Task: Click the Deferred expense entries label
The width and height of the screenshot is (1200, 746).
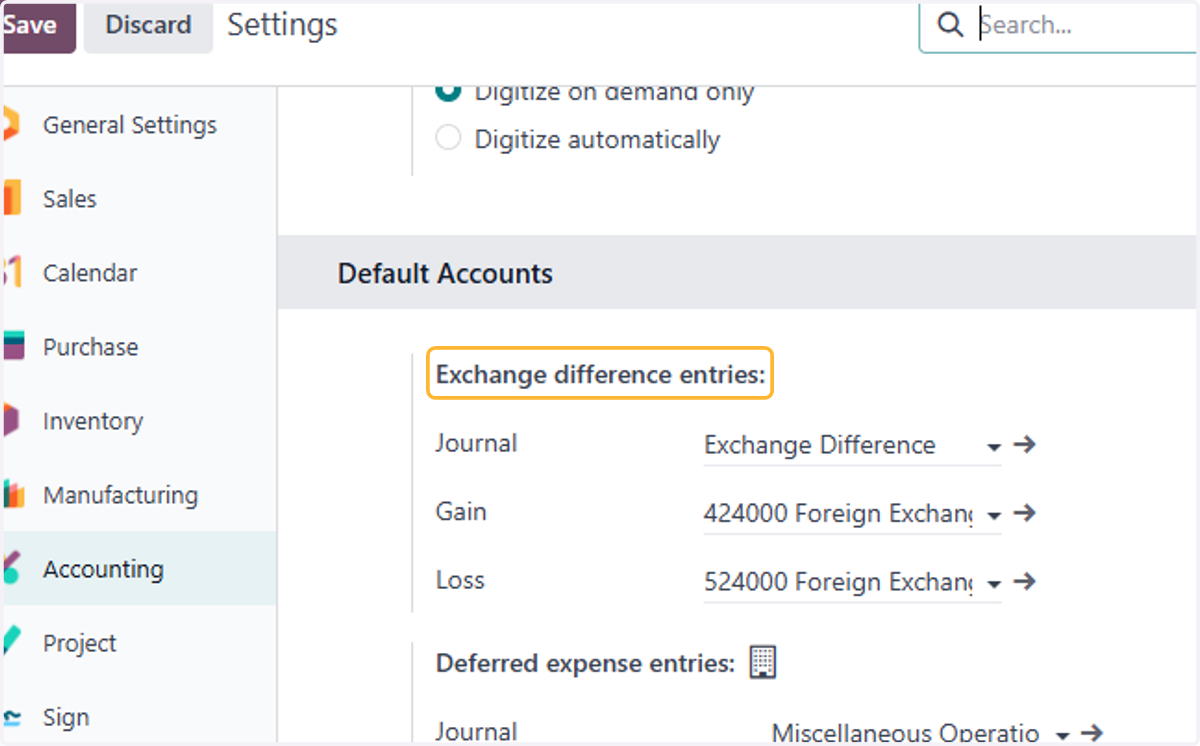Action: 586,663
